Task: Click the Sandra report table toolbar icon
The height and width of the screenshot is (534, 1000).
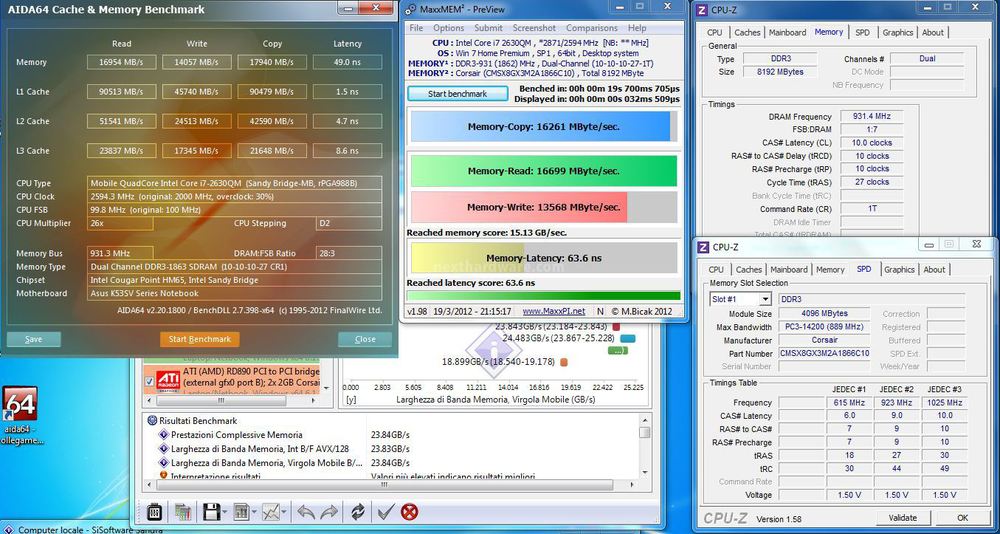Action: 242,512
